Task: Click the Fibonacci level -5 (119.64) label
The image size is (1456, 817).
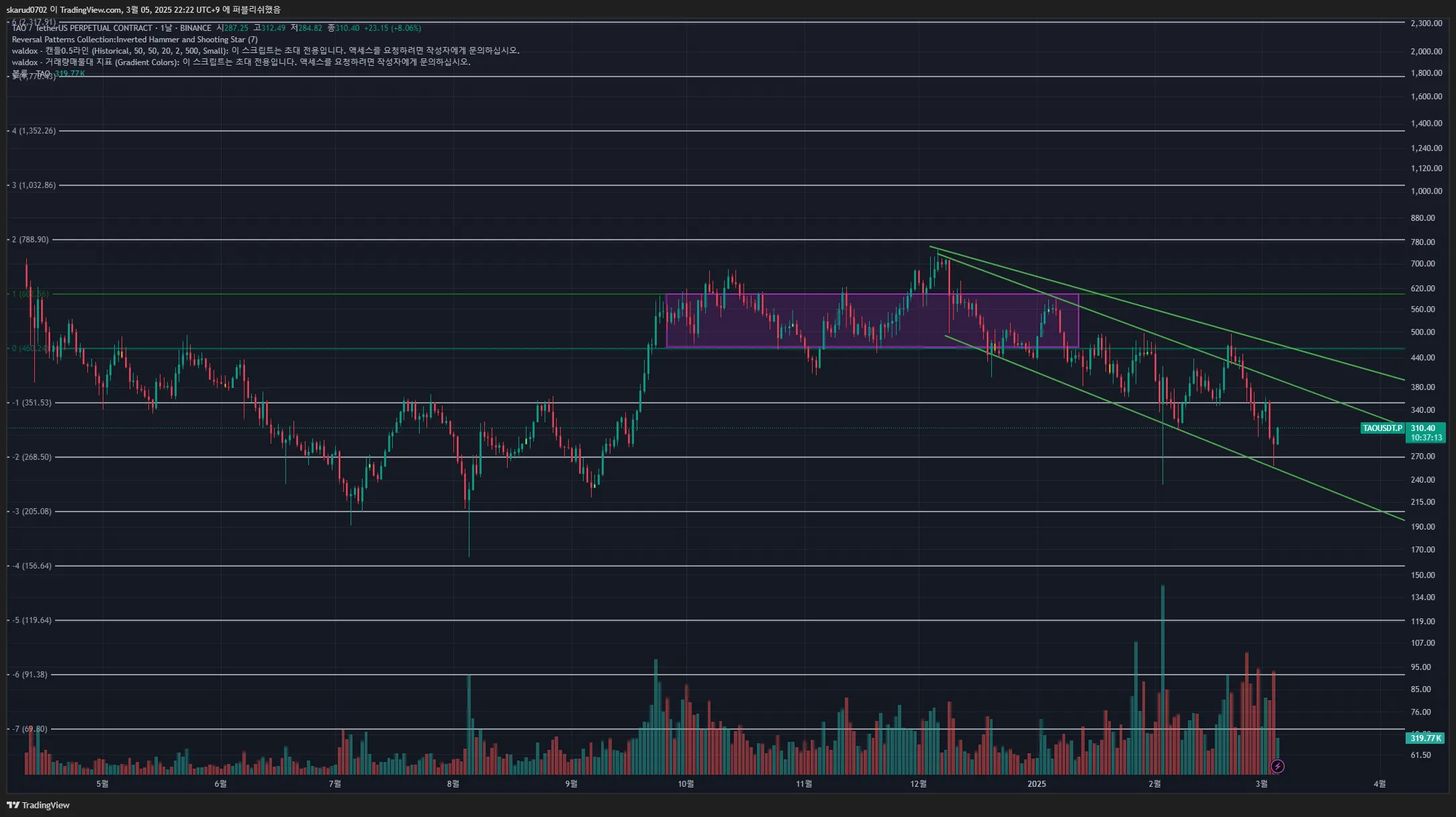Action: [32, 620]
